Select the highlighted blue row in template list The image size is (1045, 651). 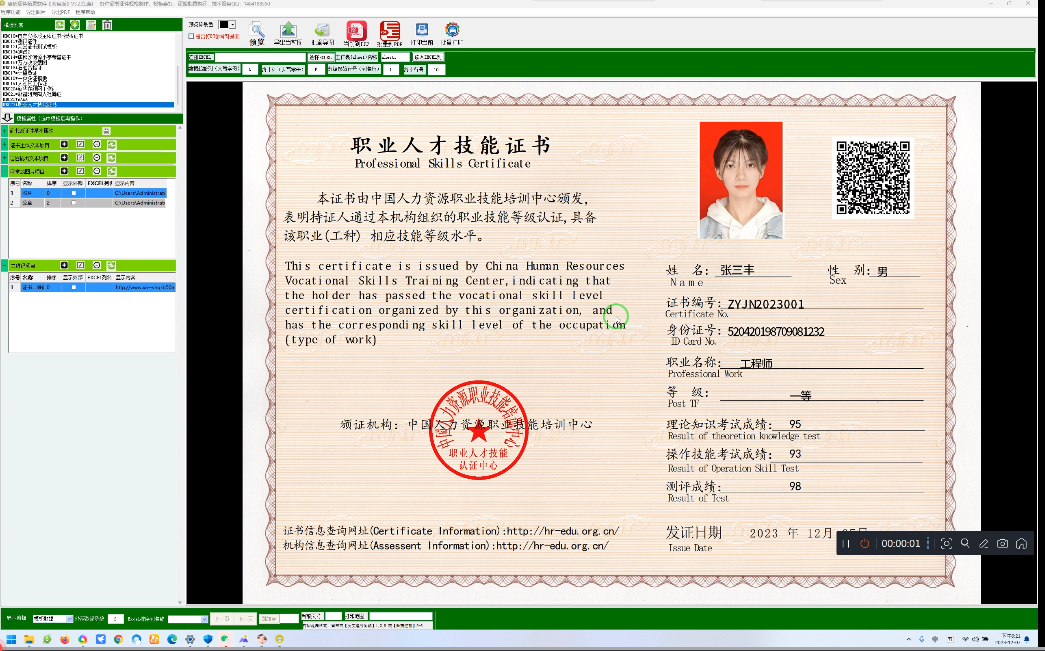point(87,105)
